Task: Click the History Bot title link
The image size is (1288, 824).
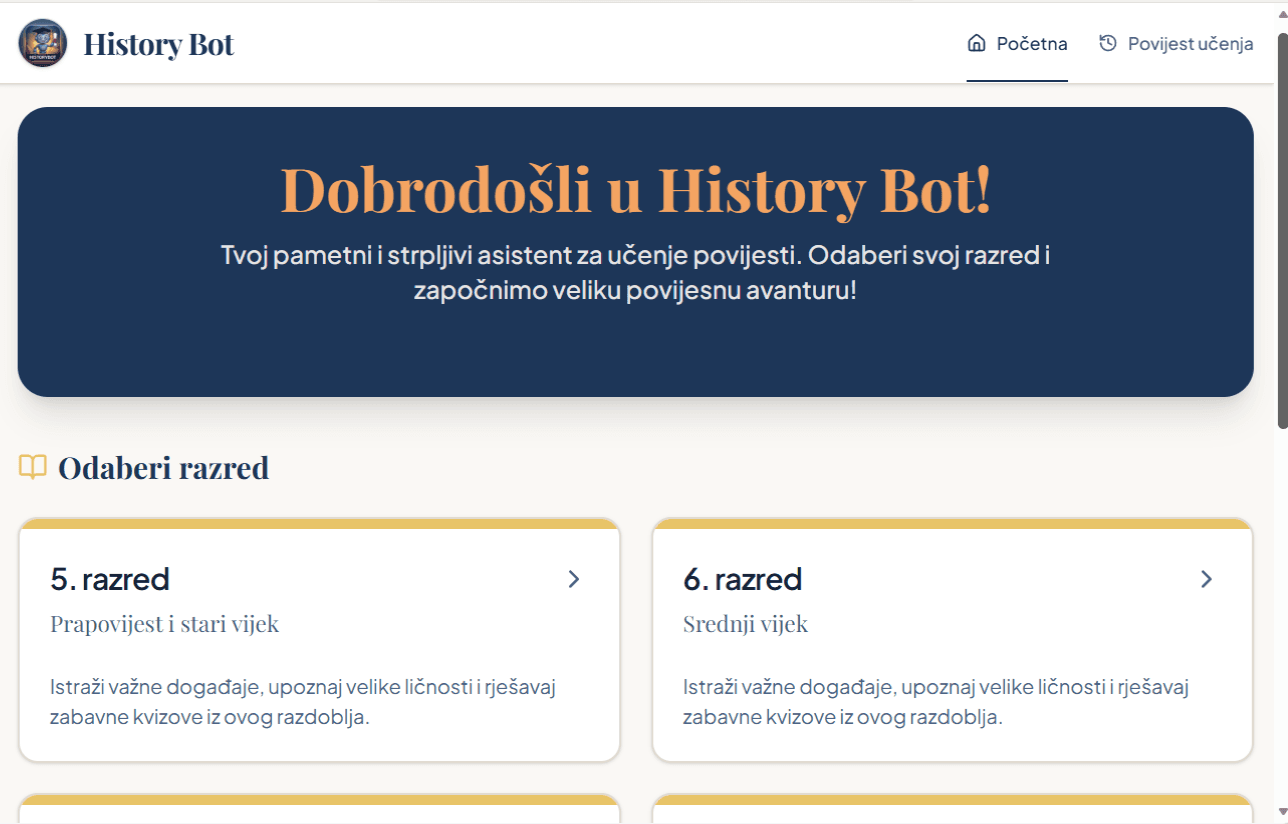Action: coord(159,44)
